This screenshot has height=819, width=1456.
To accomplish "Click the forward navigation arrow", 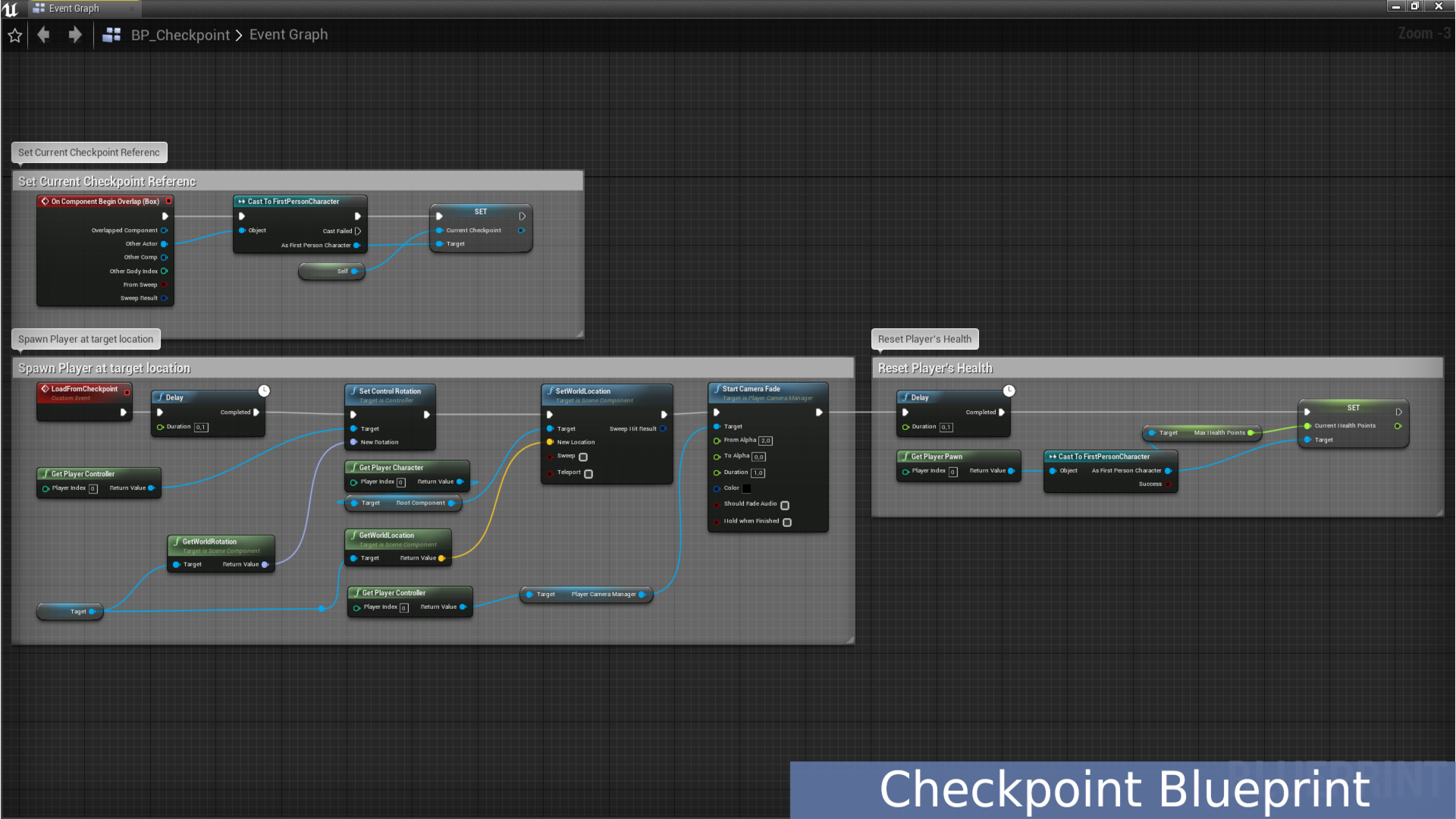I will click(74, 34).
